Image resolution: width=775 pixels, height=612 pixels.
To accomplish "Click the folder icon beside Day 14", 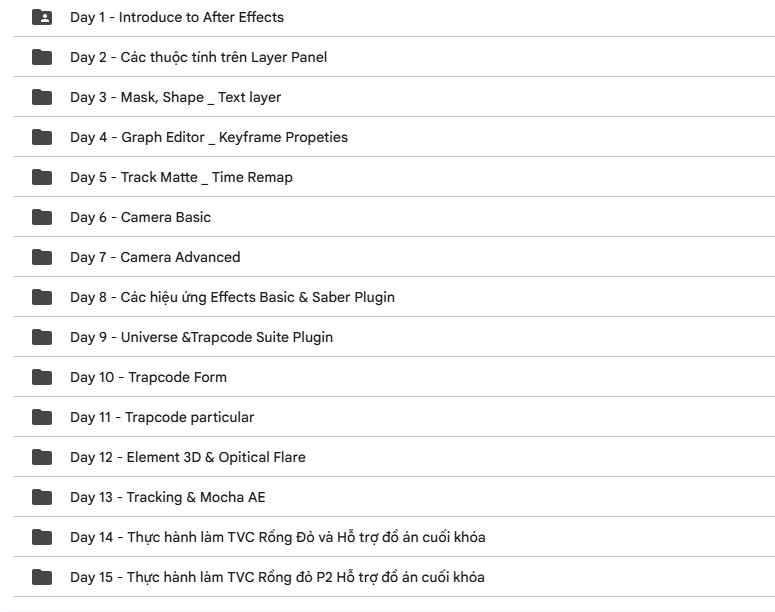I will (42, 537).
